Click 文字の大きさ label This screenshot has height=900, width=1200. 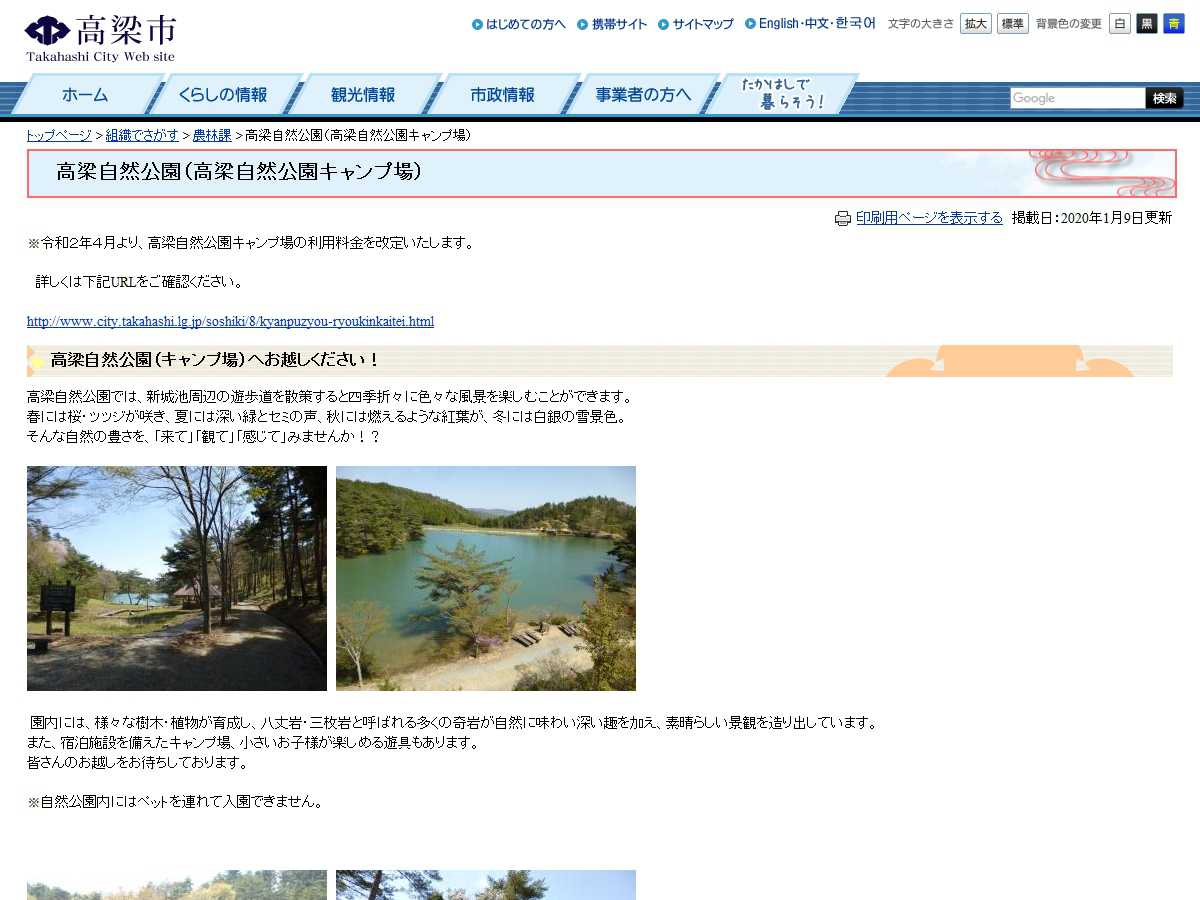pos(921,24)
